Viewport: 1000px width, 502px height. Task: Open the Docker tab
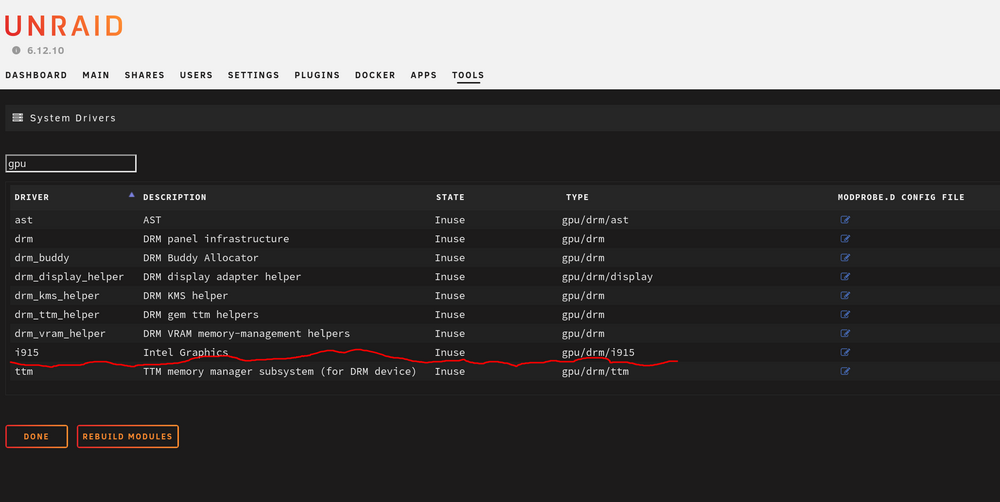[375, 75]
